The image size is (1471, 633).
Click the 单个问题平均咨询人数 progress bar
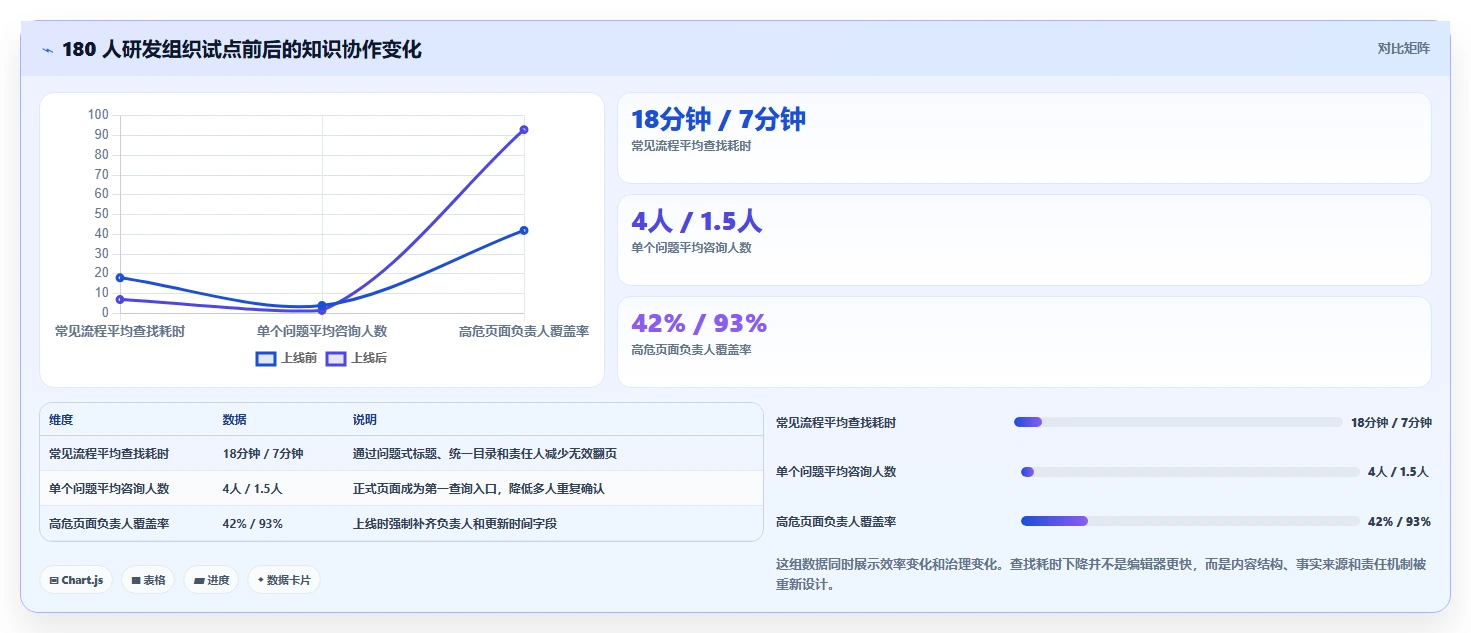pos(1190,472)
